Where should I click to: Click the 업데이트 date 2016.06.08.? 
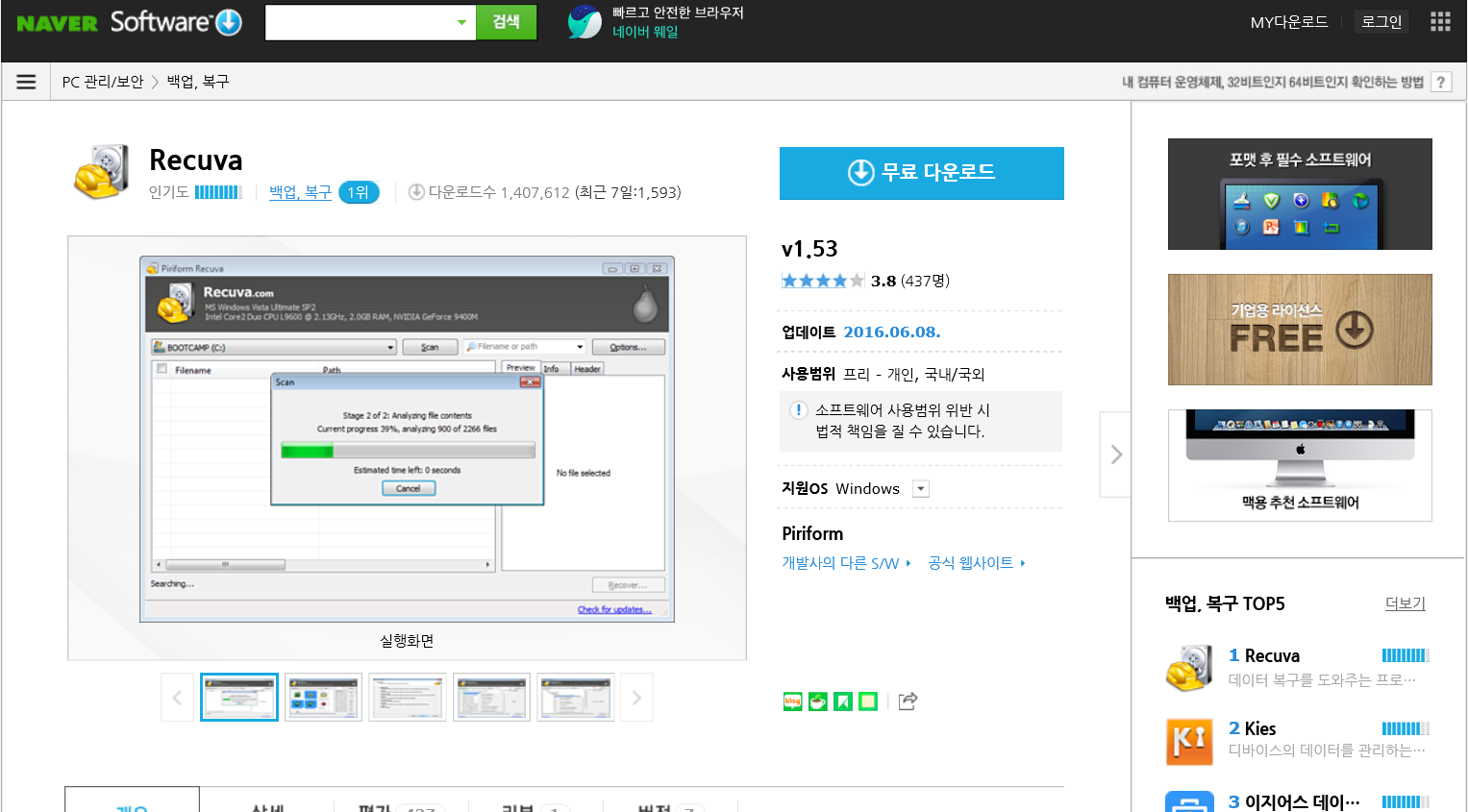point(892,332)
